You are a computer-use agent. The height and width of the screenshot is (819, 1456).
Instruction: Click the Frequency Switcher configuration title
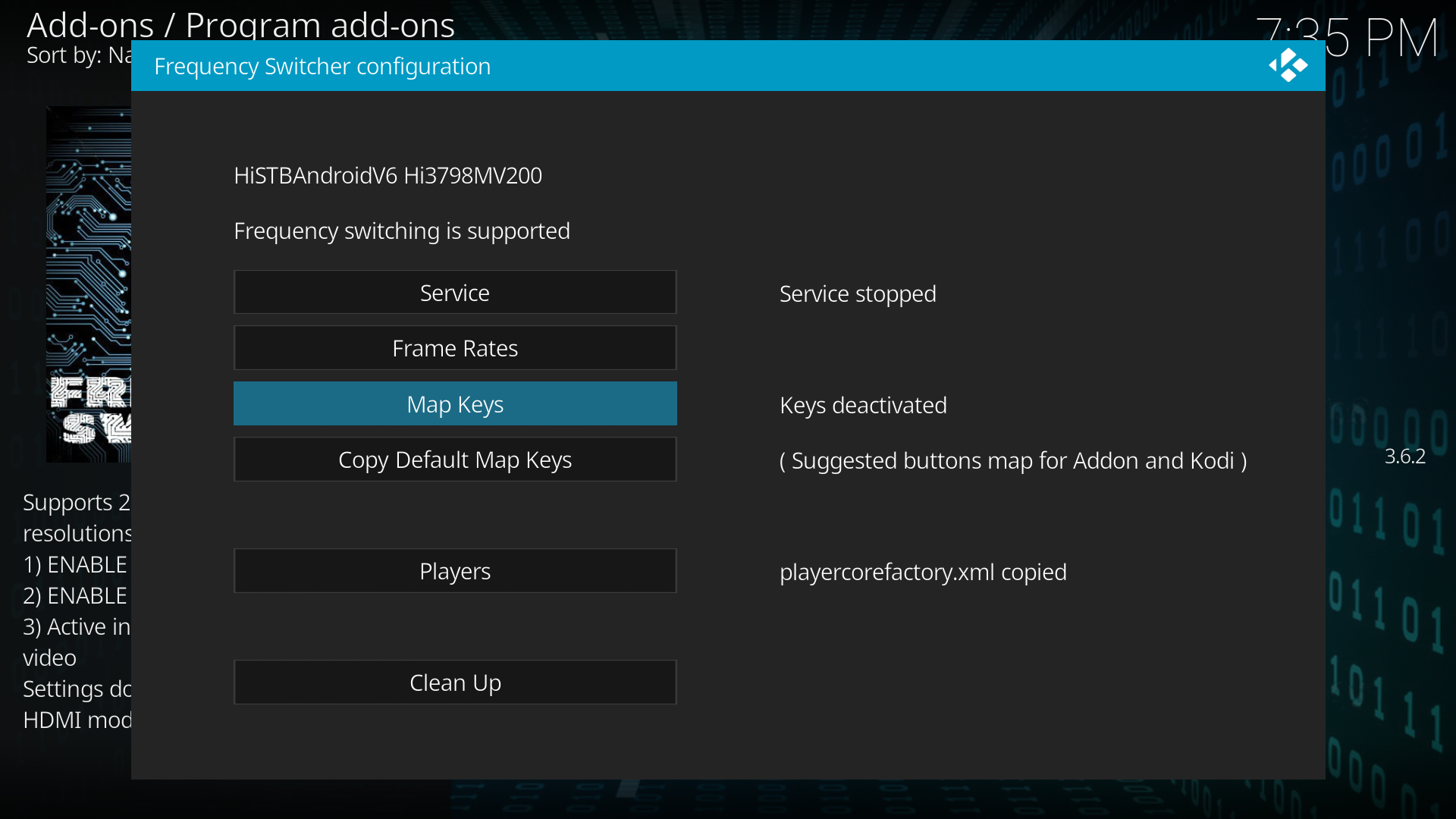[322, 67]
